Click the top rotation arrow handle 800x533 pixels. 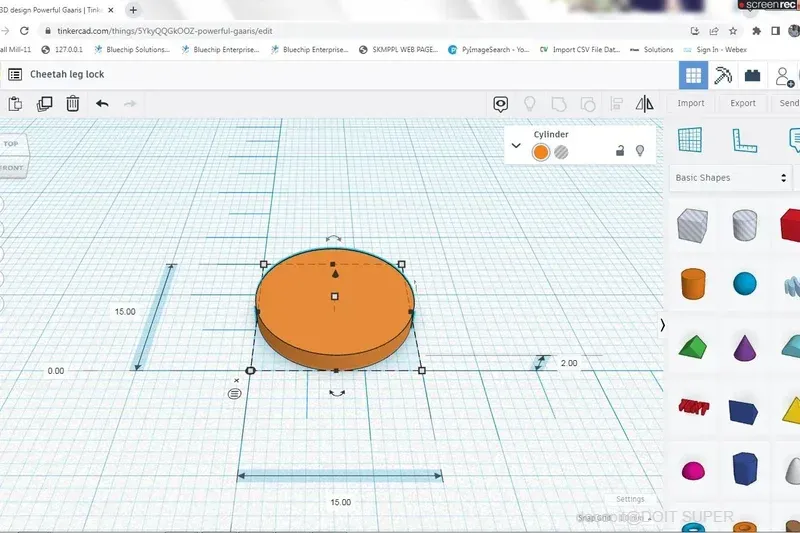click(333, 238)
